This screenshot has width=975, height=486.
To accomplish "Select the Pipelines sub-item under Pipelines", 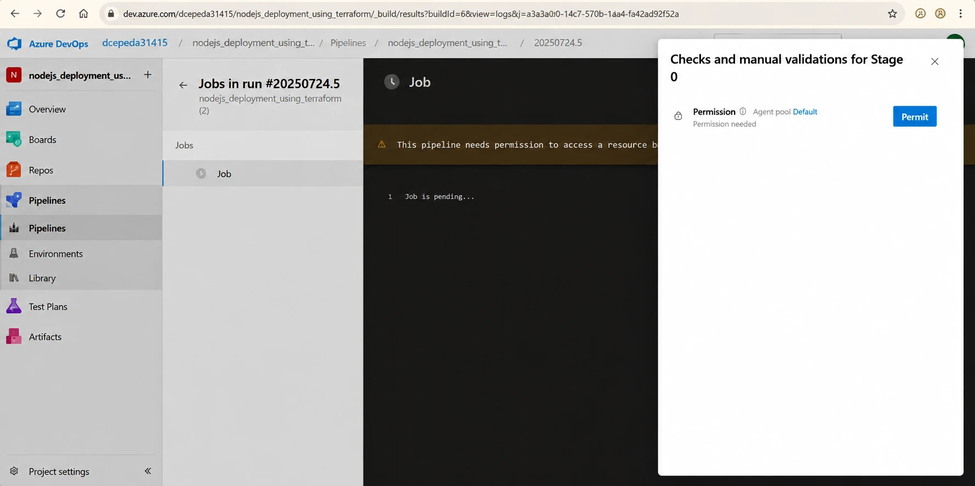I will [x=81, y=228].
